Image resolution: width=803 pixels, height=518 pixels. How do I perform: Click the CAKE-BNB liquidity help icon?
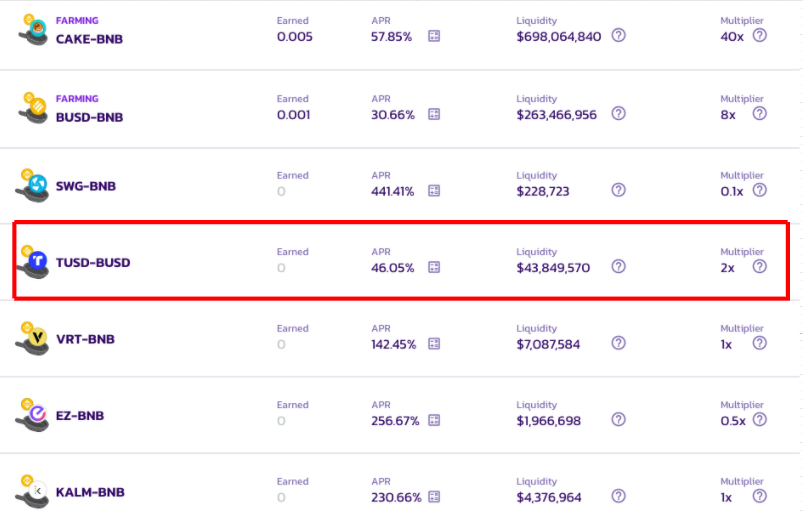(618, 36)
